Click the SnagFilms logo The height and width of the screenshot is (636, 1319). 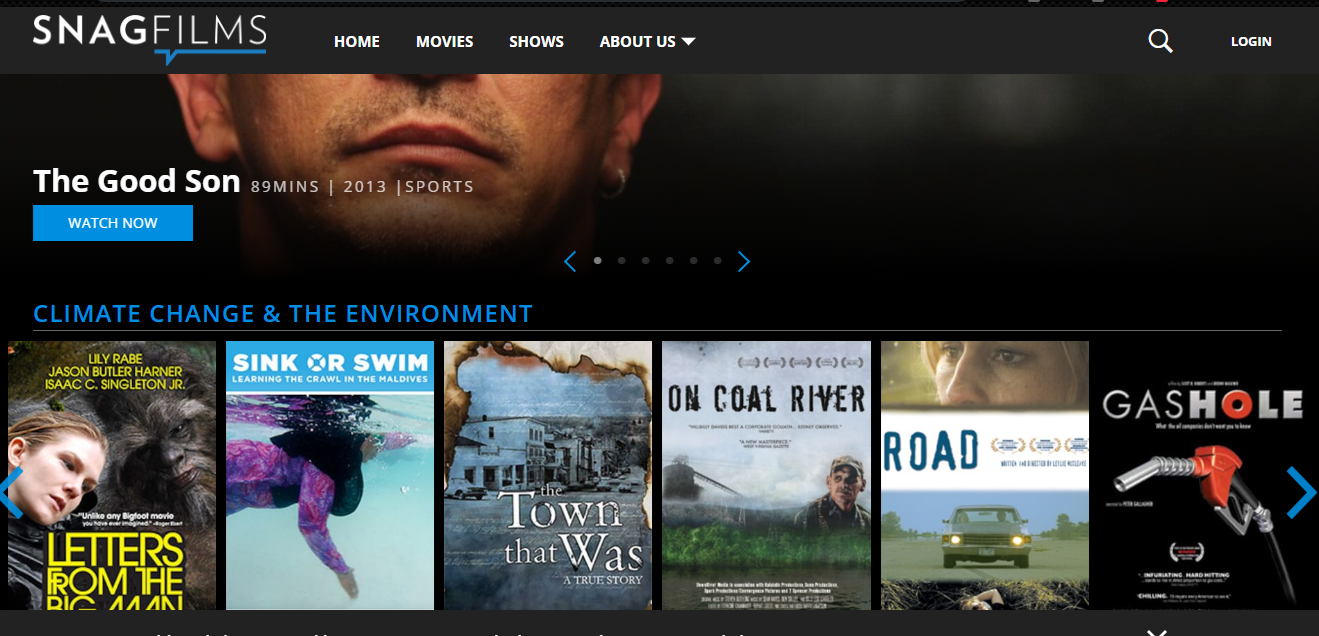pos(150,39)
